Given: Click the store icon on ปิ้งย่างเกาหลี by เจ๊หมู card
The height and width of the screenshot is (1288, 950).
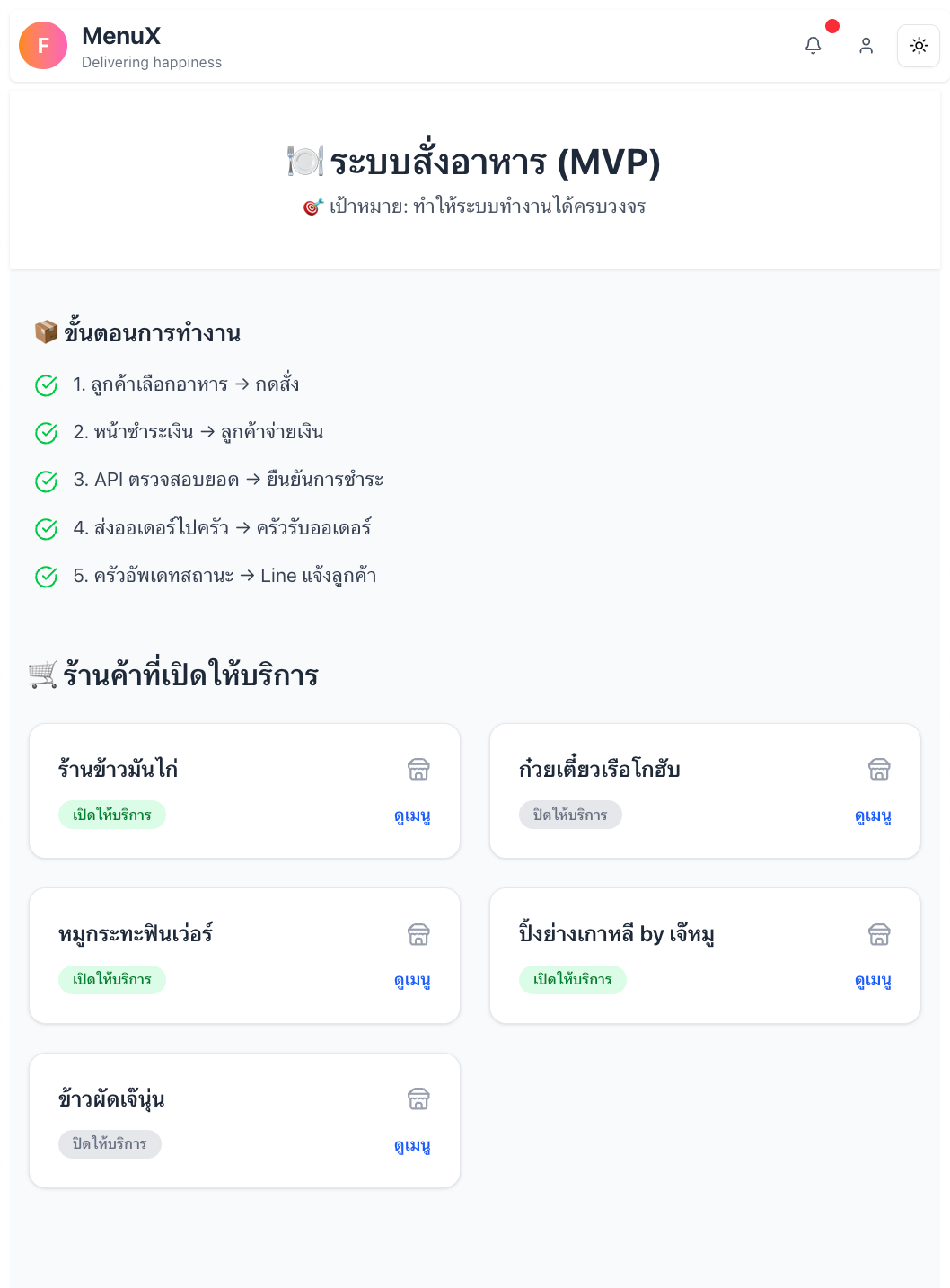Looking at the screenshot, I should tap(879, 935).
